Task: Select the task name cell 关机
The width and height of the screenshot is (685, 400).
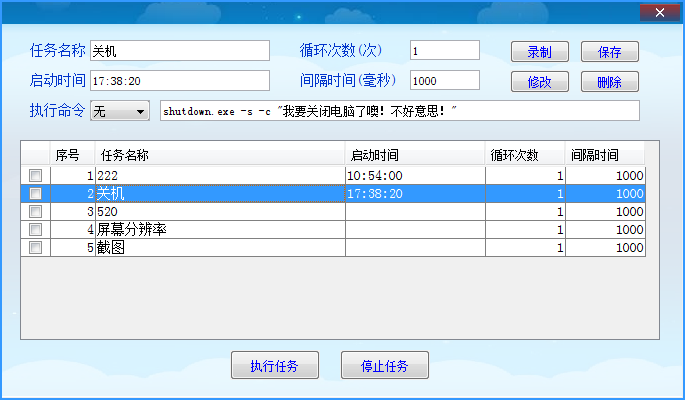Action: tap(220, 193)
